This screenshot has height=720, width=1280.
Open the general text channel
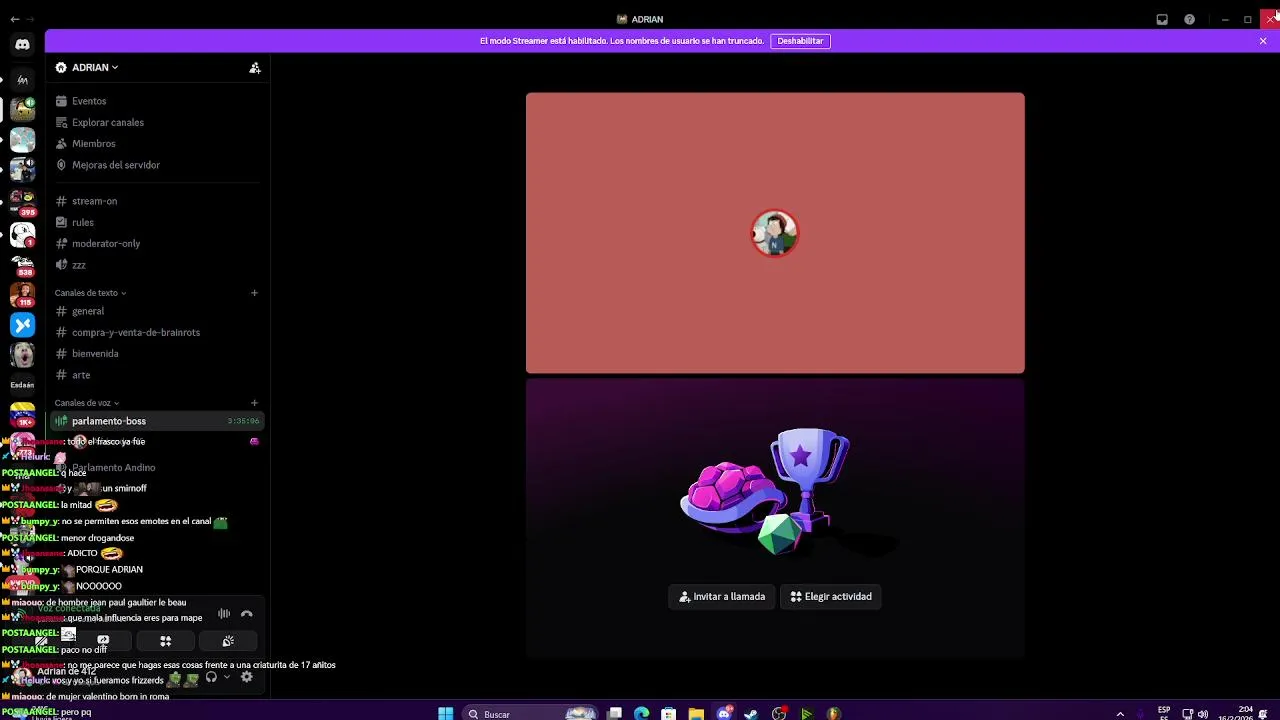[158, 311]
